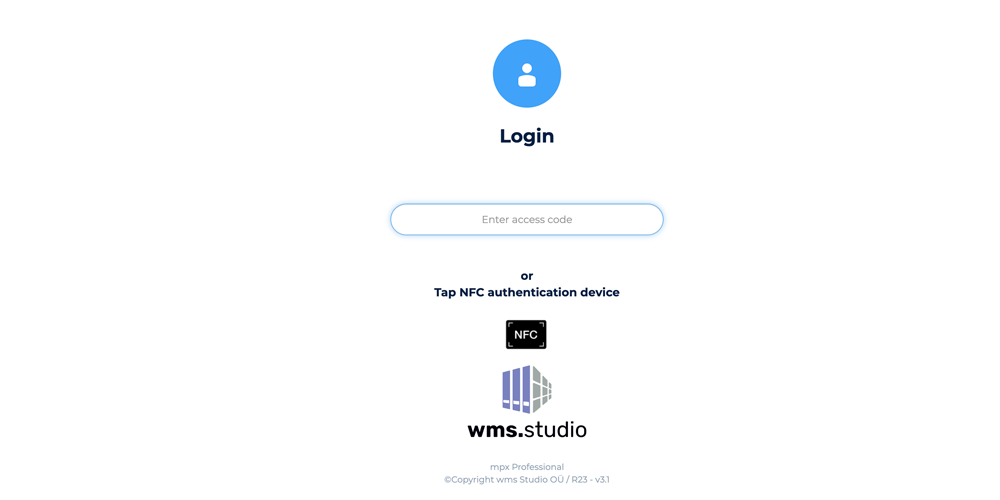Click the purple shelf columns in logo
Screen dimensions: 1000x500
coord(517,389)
